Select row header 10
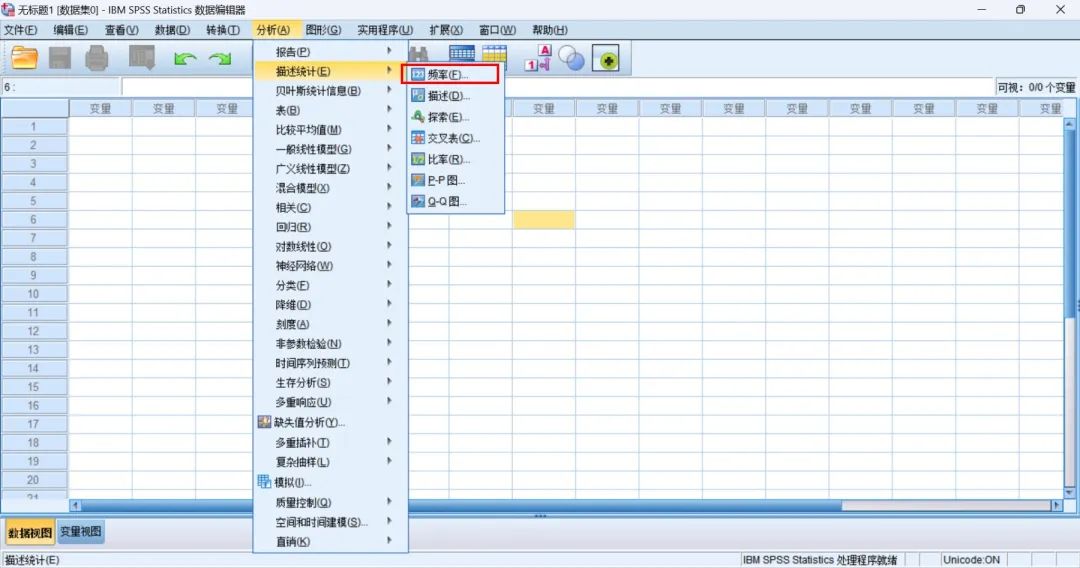1080x568 pixels. (34, 294)
